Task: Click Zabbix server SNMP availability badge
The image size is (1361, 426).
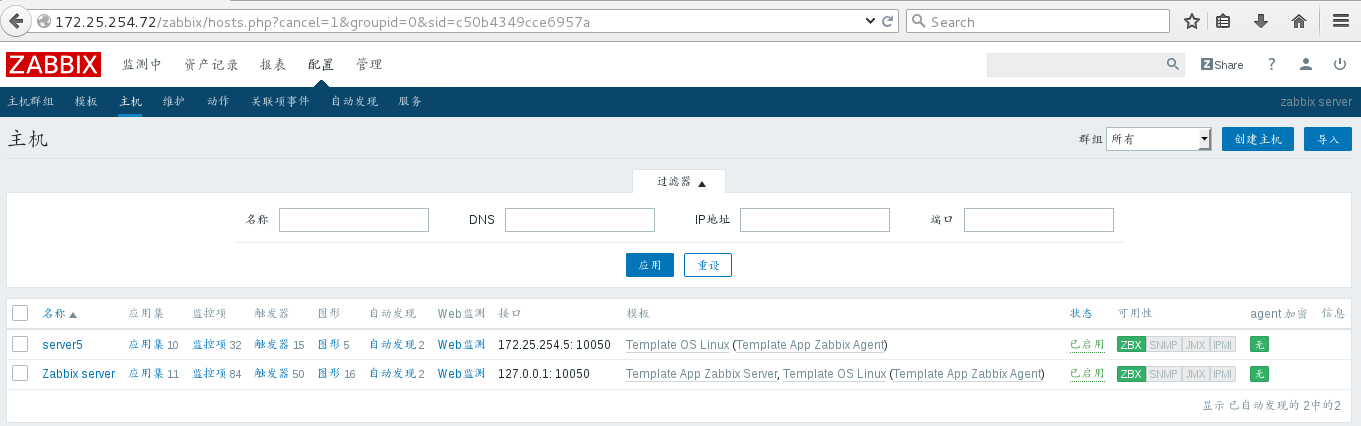Action: [1163, 373]
